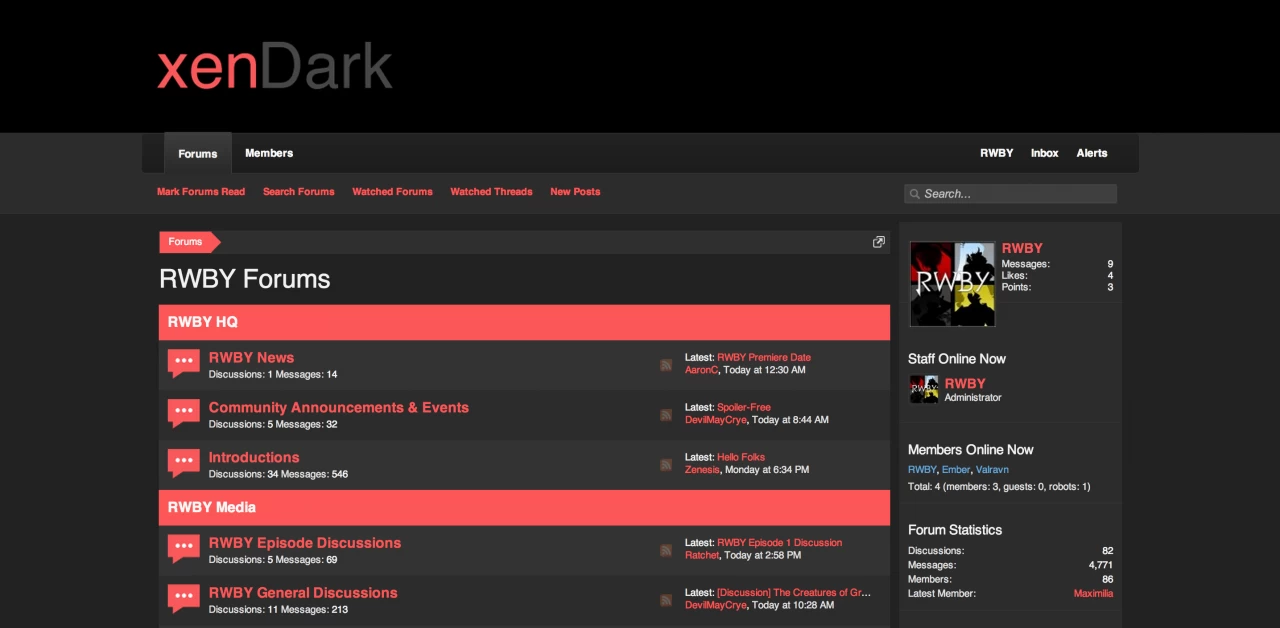This screenshot has height=628, width=1280.
Task: Click the Members Online Now heading
Action: (x=971, y=450)
